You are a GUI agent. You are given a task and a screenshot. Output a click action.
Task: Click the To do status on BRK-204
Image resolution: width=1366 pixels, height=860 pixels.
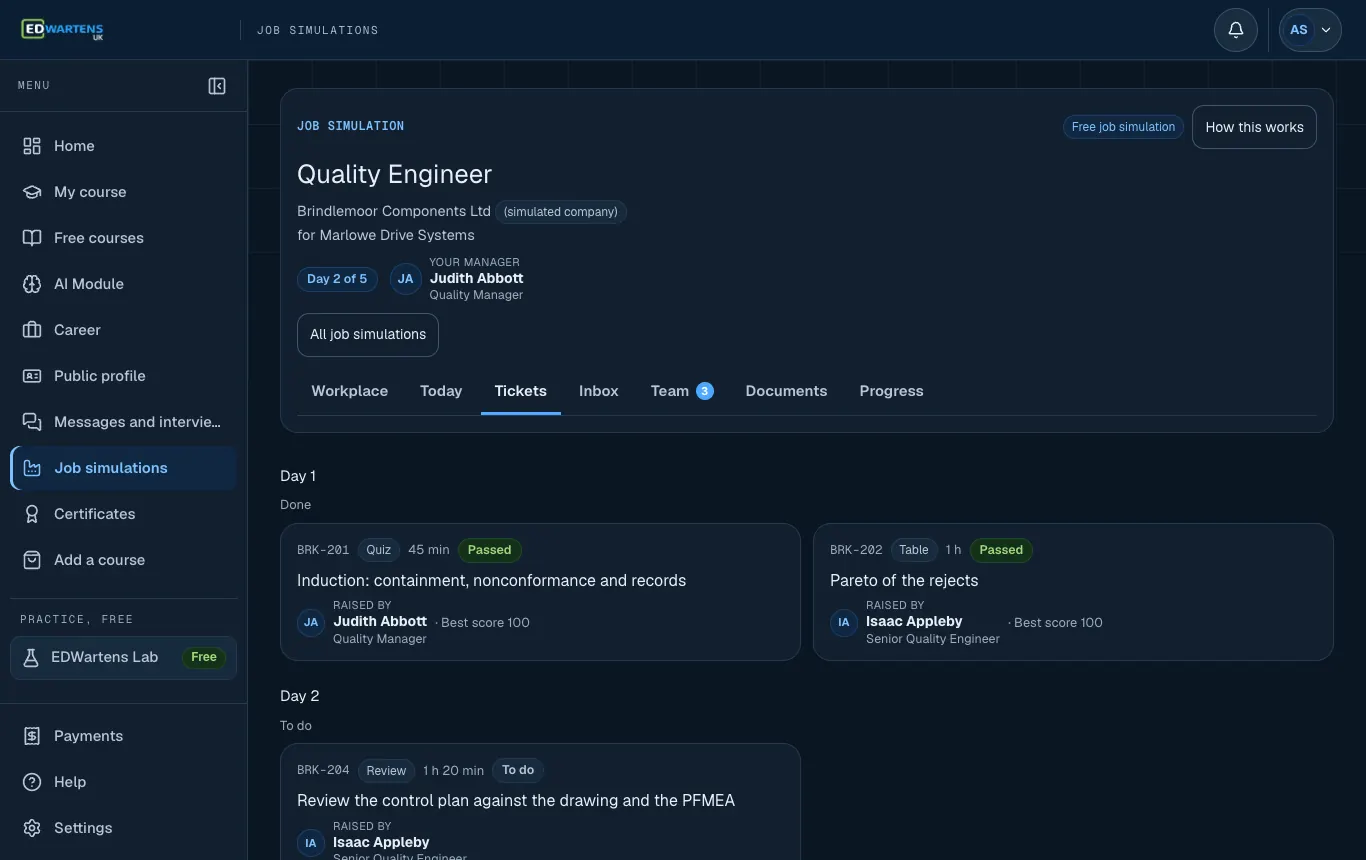[518, 770]
